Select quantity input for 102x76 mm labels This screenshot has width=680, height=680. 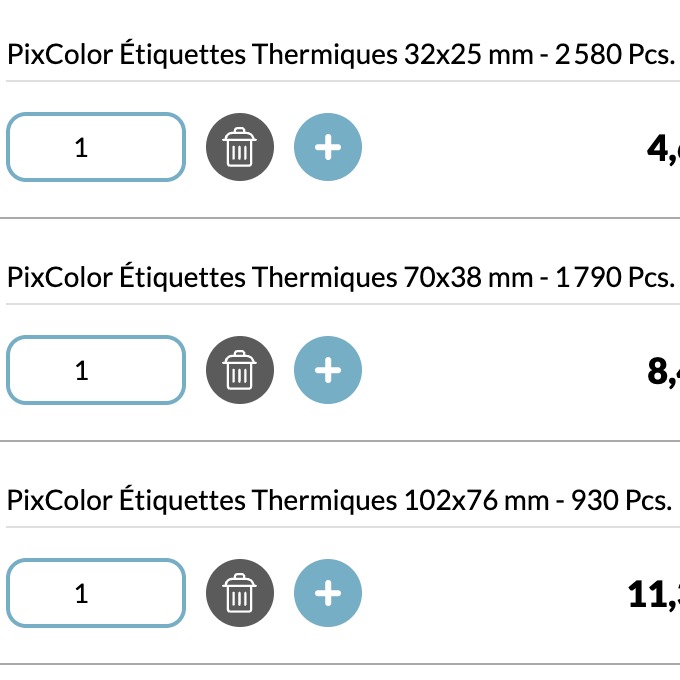coord(96,594)
